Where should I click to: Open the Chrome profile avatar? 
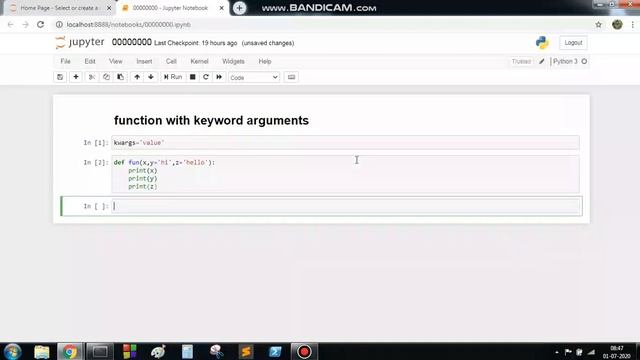pyautogui.click(x=617, y=24)
